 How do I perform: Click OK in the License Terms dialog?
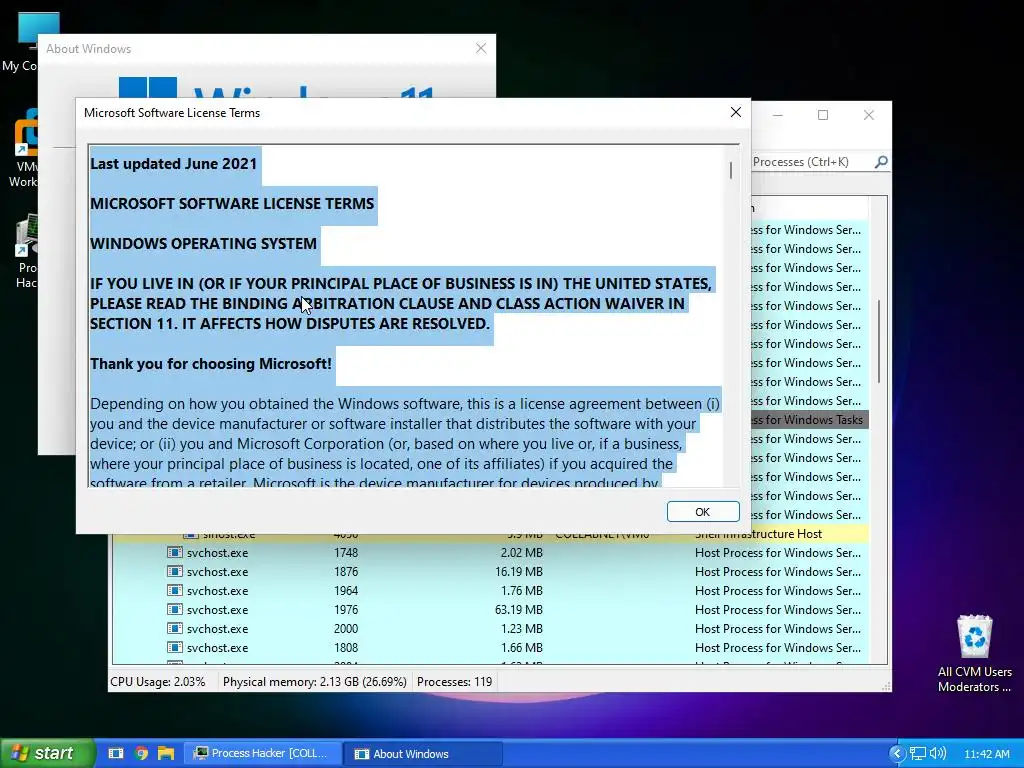pyautogui.click(x=703, y=511)
